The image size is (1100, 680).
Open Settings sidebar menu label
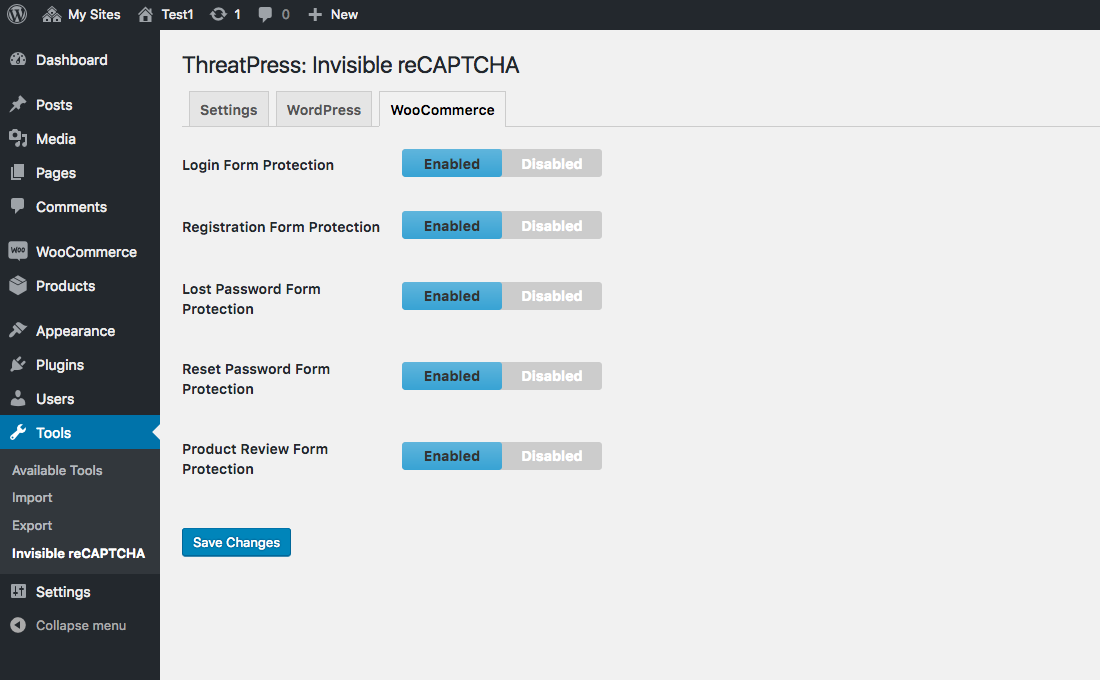click(63, 592)
